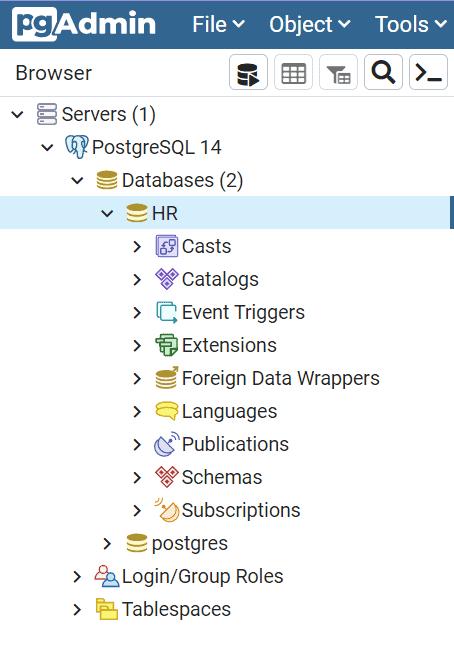Image resolution: width=454 pixels, height=652 pixels.
Task: Open the Object menu
Action: point(310,24)
